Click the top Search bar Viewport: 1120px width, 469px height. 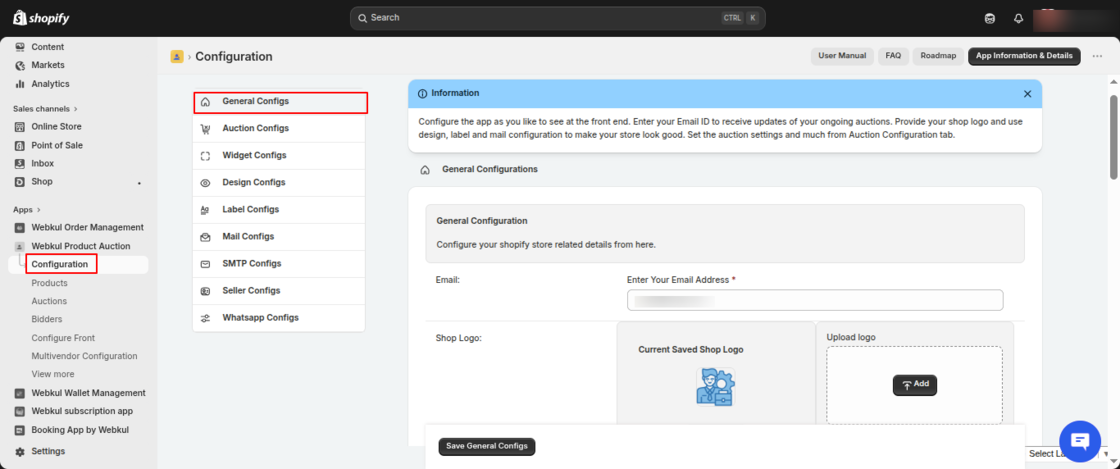coord(557,18)
